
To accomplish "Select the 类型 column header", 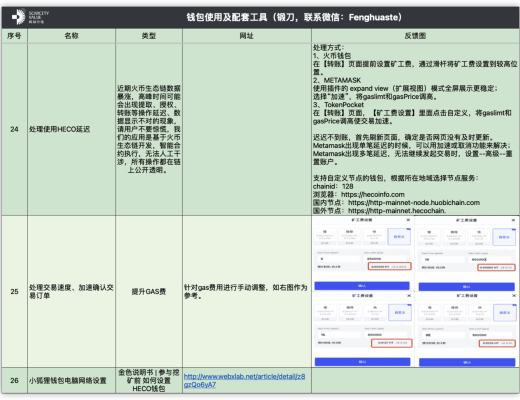I will [x=149, y=36].
